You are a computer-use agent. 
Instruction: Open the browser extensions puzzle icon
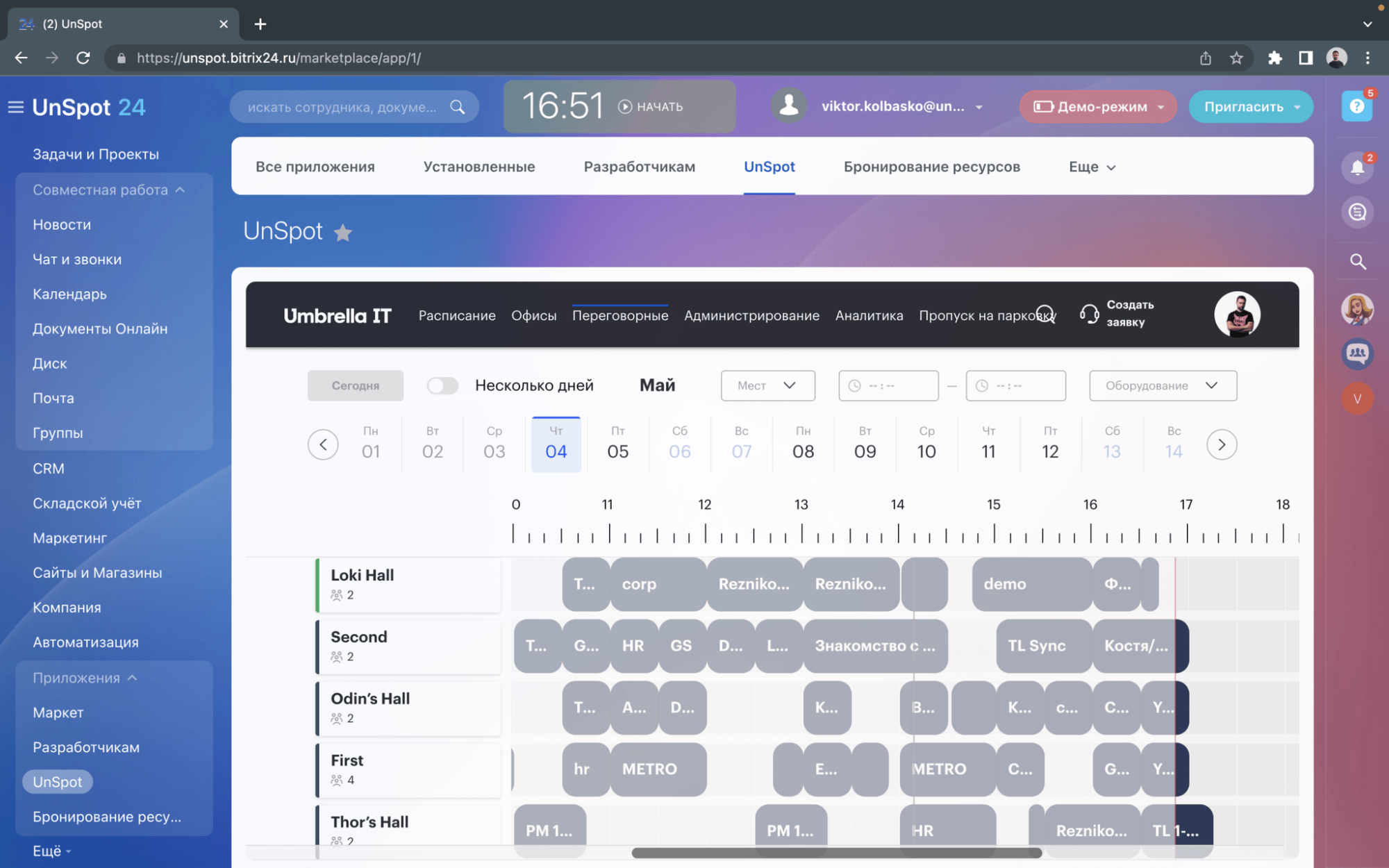click(1274, 58)
